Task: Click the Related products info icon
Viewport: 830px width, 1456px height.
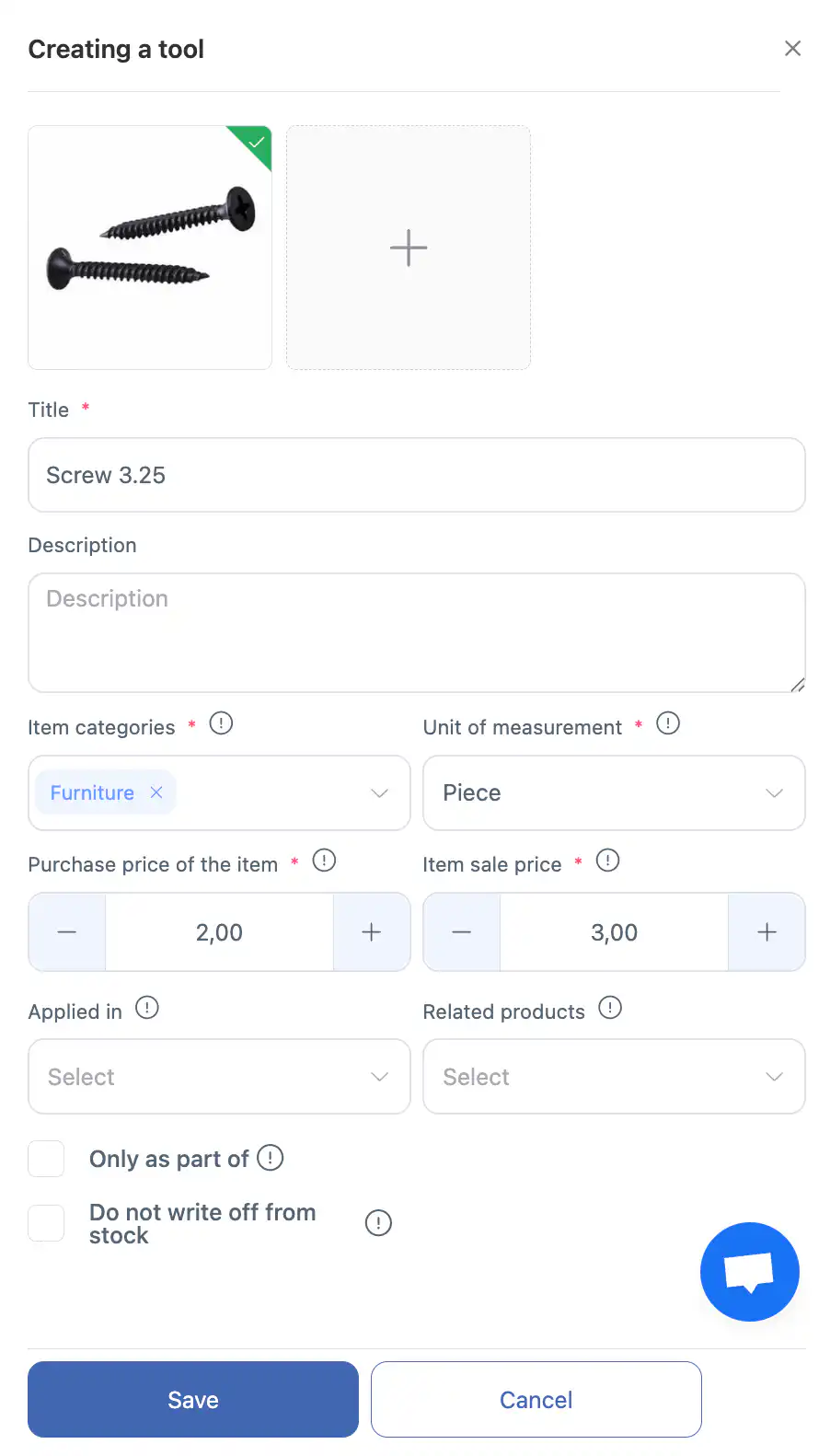Action: [610, 1008]
